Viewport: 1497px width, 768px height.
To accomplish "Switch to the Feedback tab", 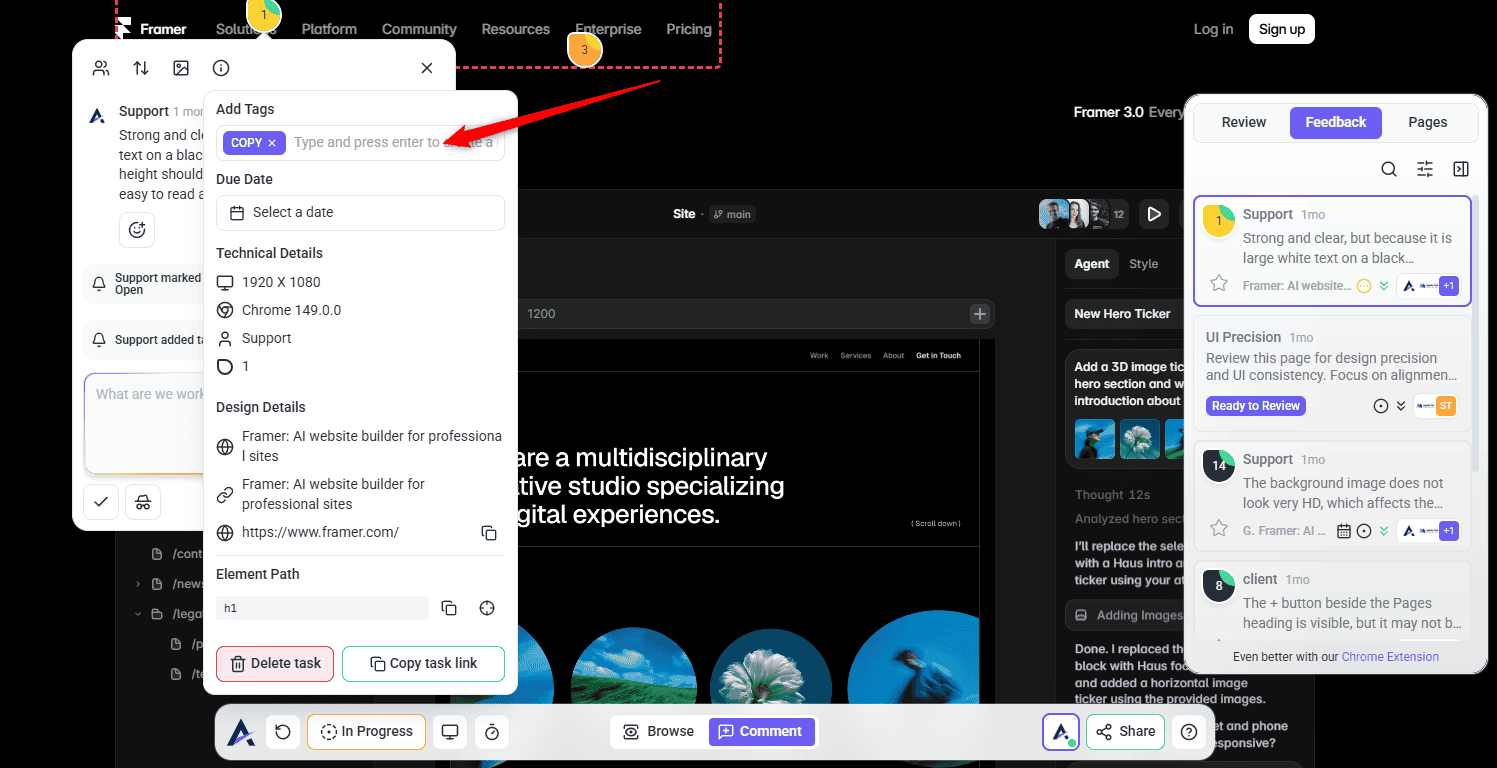I will click(x=1336, y=122).
